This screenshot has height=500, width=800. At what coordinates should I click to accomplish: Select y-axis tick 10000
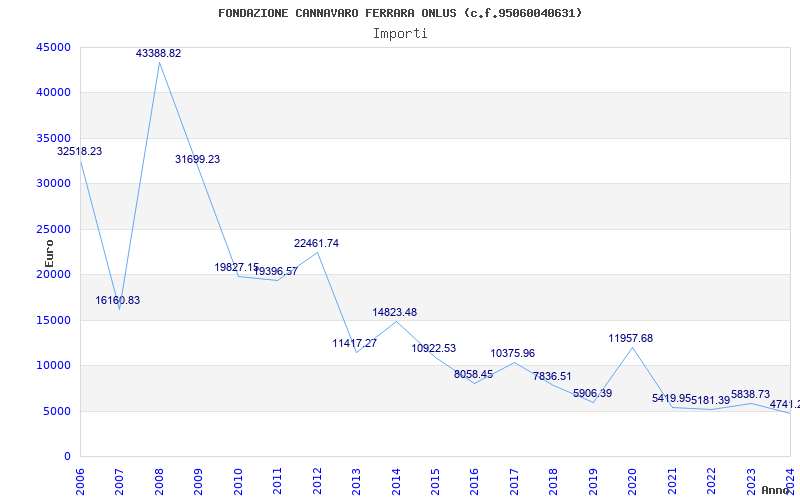(x=53, y=366)
